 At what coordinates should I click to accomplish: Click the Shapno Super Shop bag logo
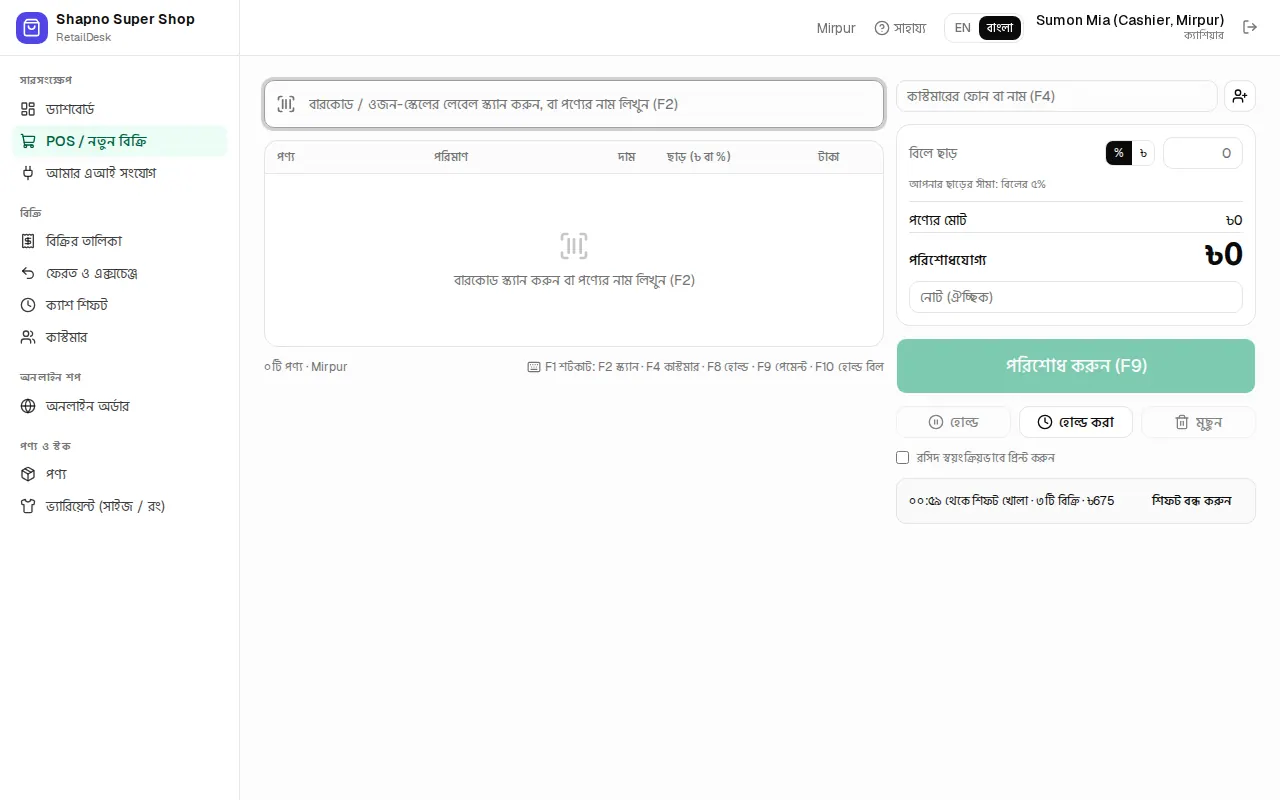(x=32, y=28)
